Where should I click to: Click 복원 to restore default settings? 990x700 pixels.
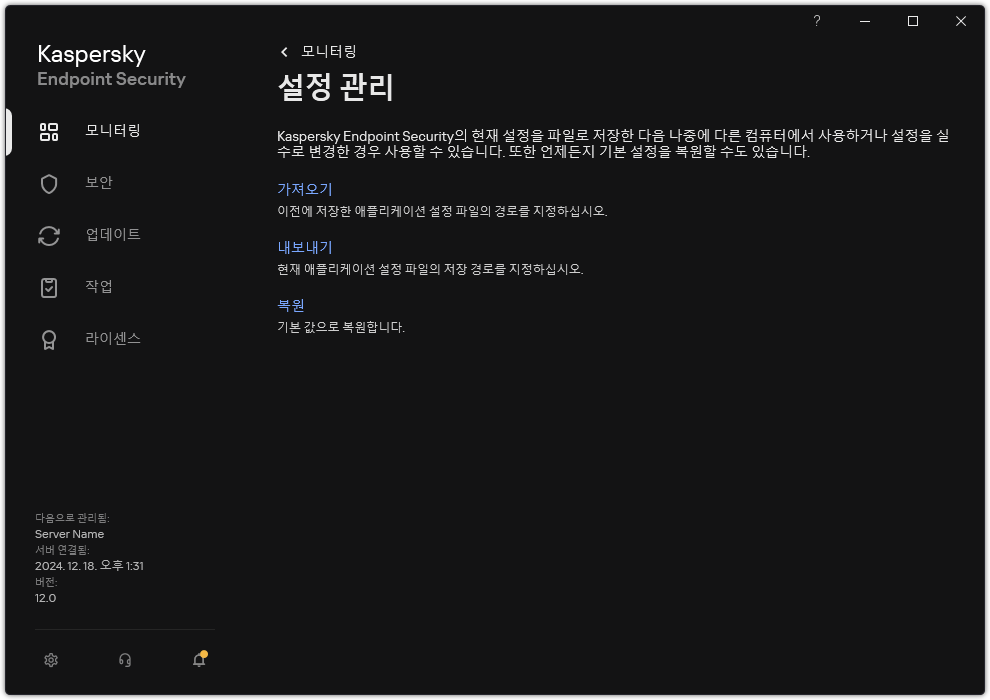tap(293, 305)
